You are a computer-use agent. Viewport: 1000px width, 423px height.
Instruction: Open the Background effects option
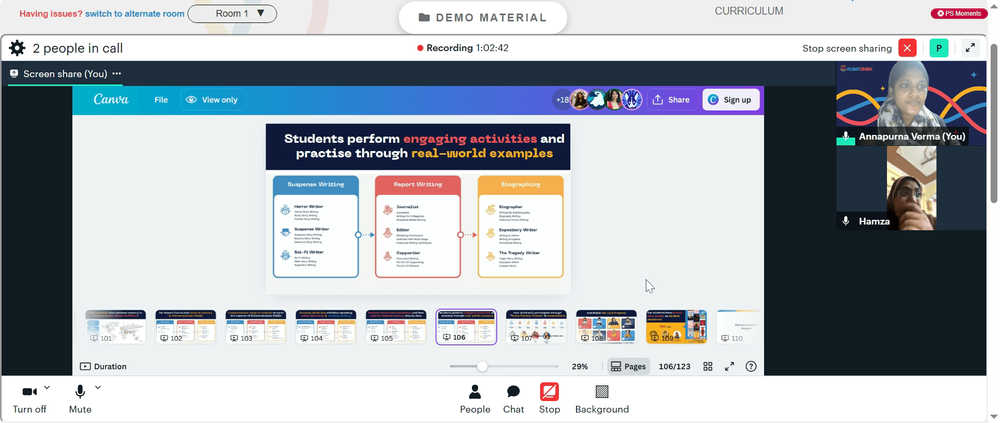602,399
